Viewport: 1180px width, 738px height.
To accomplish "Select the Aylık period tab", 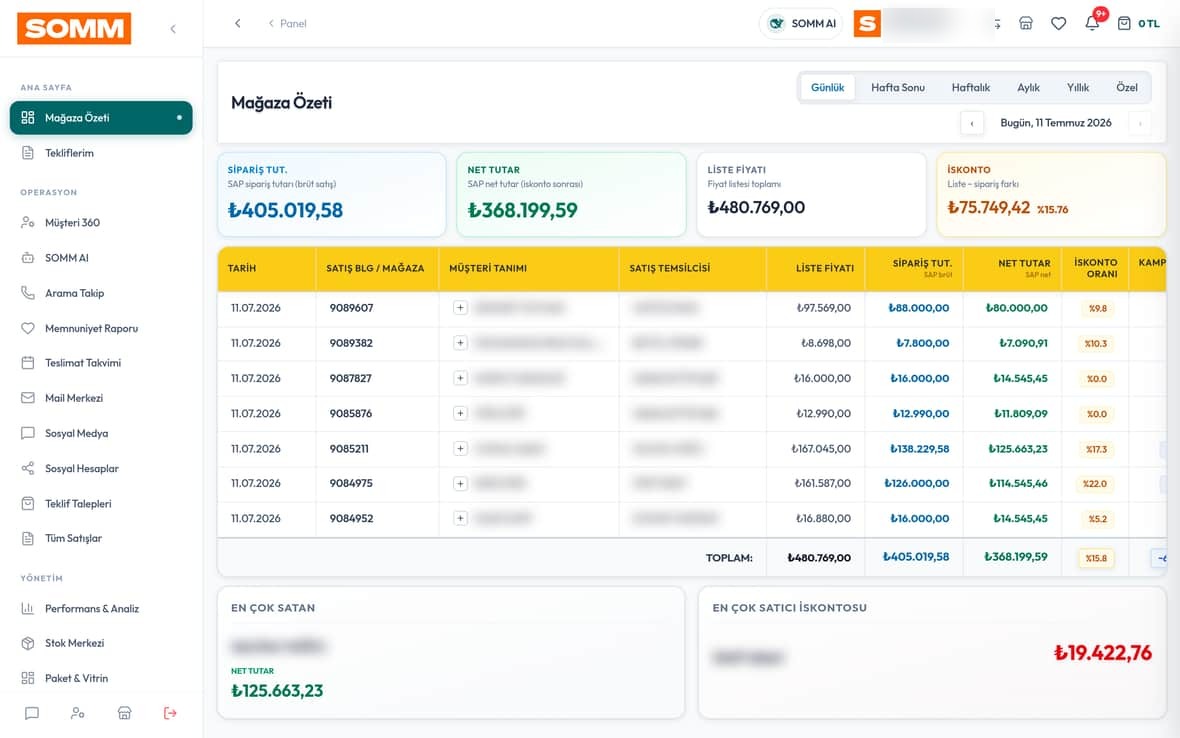I will click(1028, 87).
